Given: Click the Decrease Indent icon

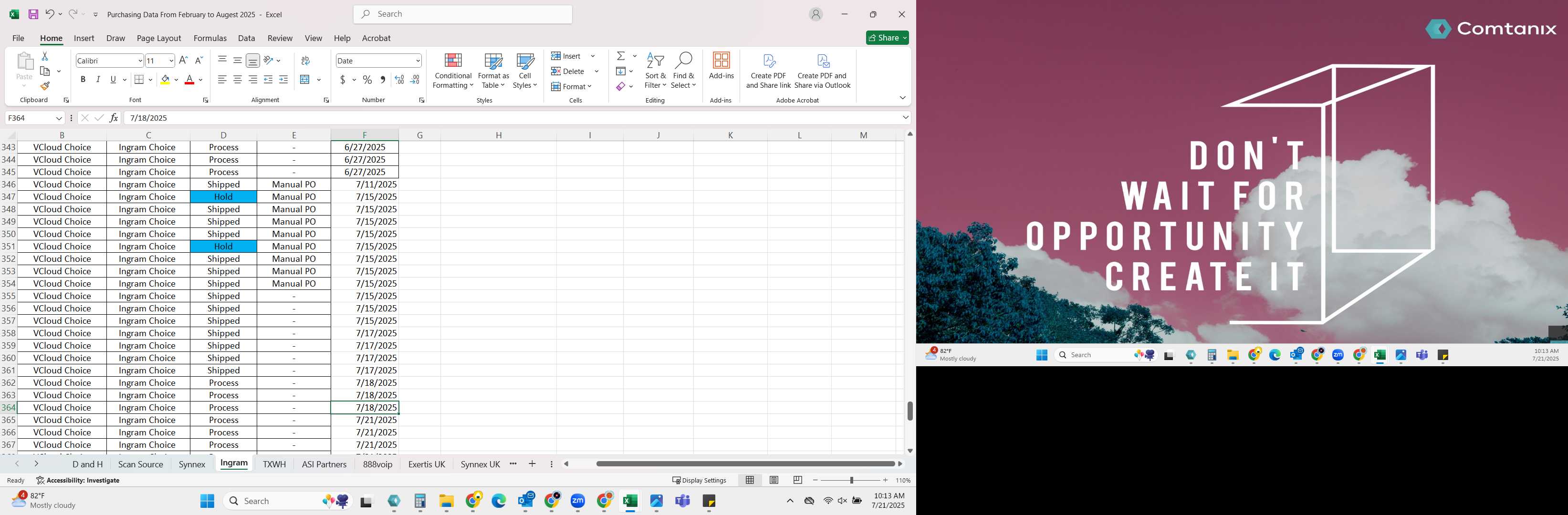Looking at the screenshot, I should [268, 80].
